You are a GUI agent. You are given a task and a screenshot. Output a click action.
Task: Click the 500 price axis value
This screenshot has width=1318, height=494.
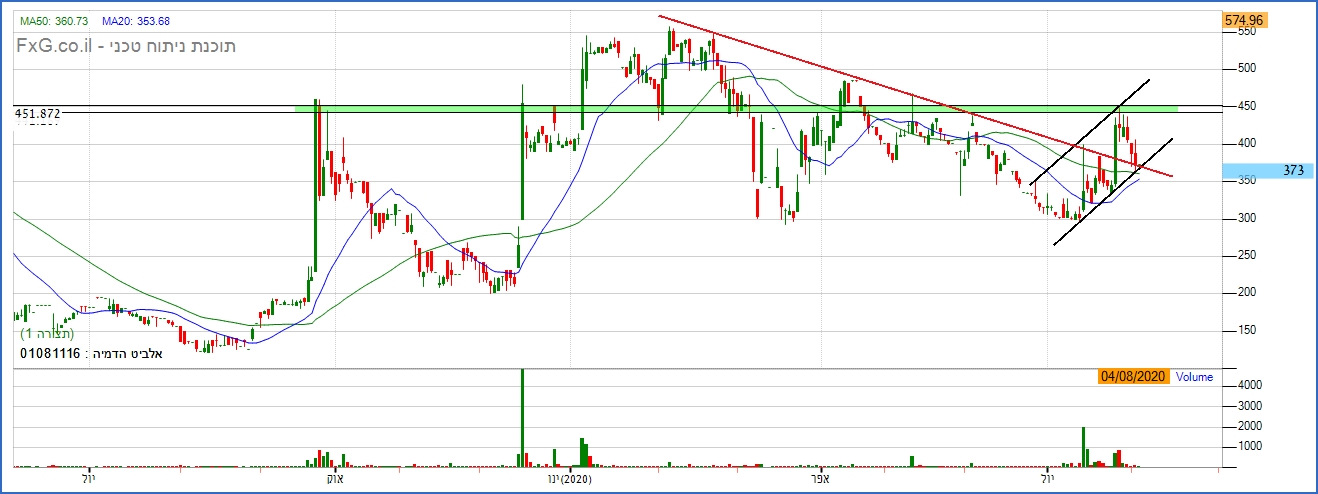[x=1246, y=69]
